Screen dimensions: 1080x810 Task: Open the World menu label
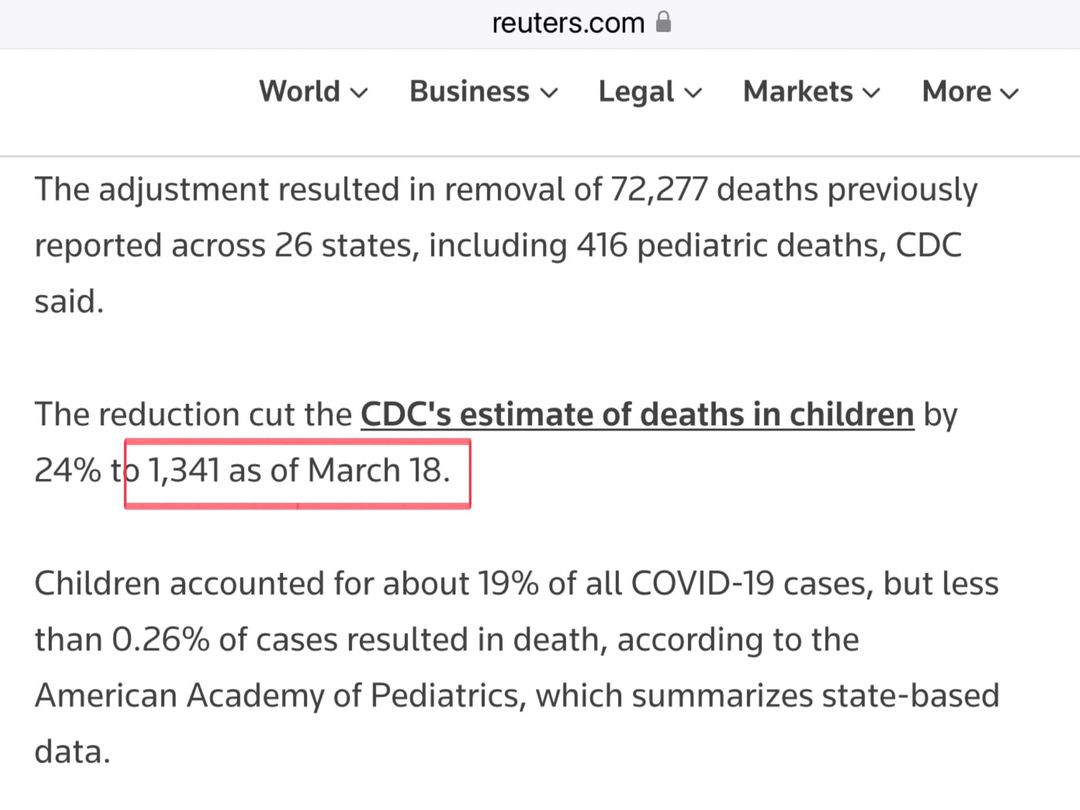[x=300, y=92]
